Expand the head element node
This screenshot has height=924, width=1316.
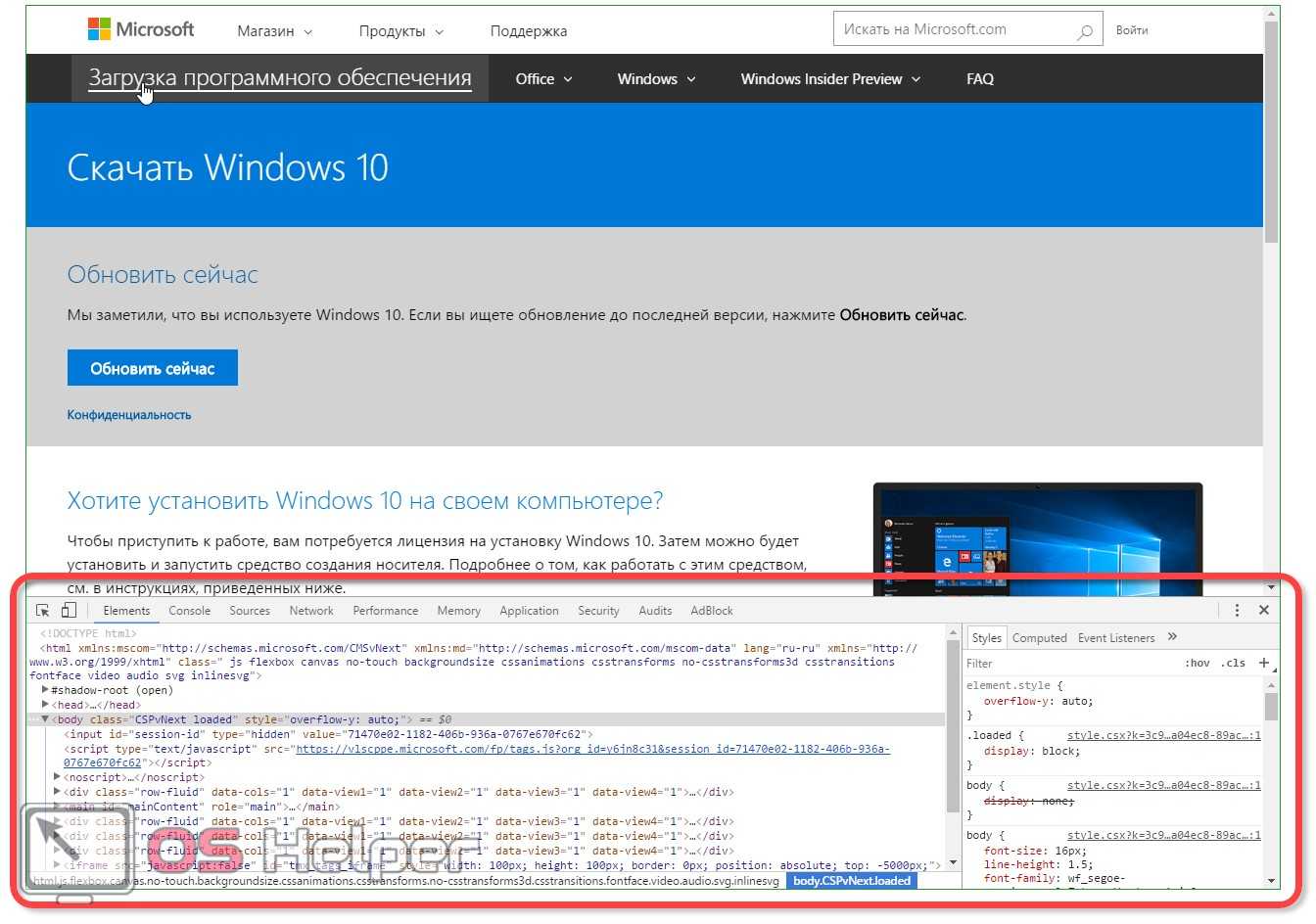[x=45, y=705]
